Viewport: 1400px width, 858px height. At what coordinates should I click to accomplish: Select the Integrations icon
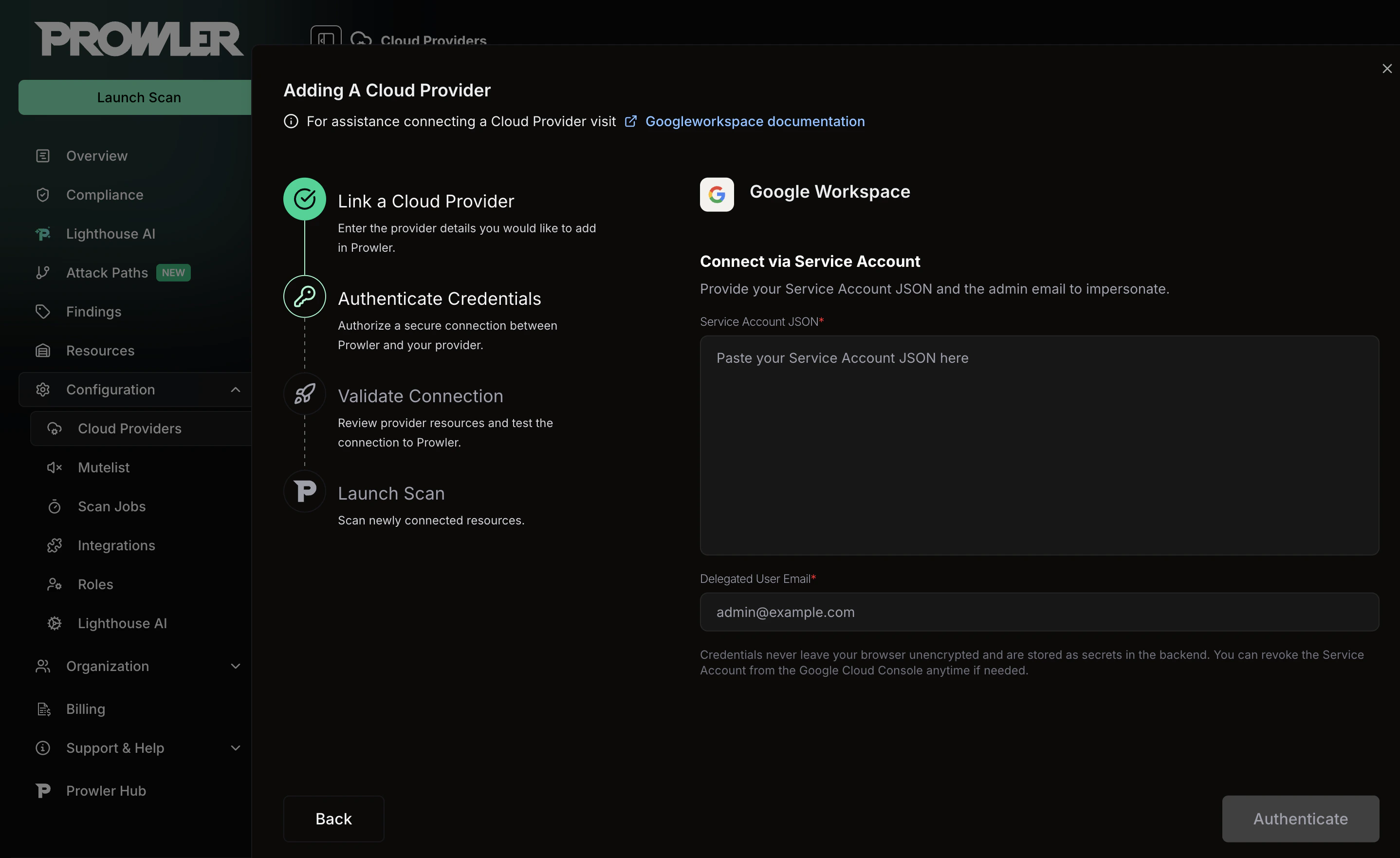54,545
